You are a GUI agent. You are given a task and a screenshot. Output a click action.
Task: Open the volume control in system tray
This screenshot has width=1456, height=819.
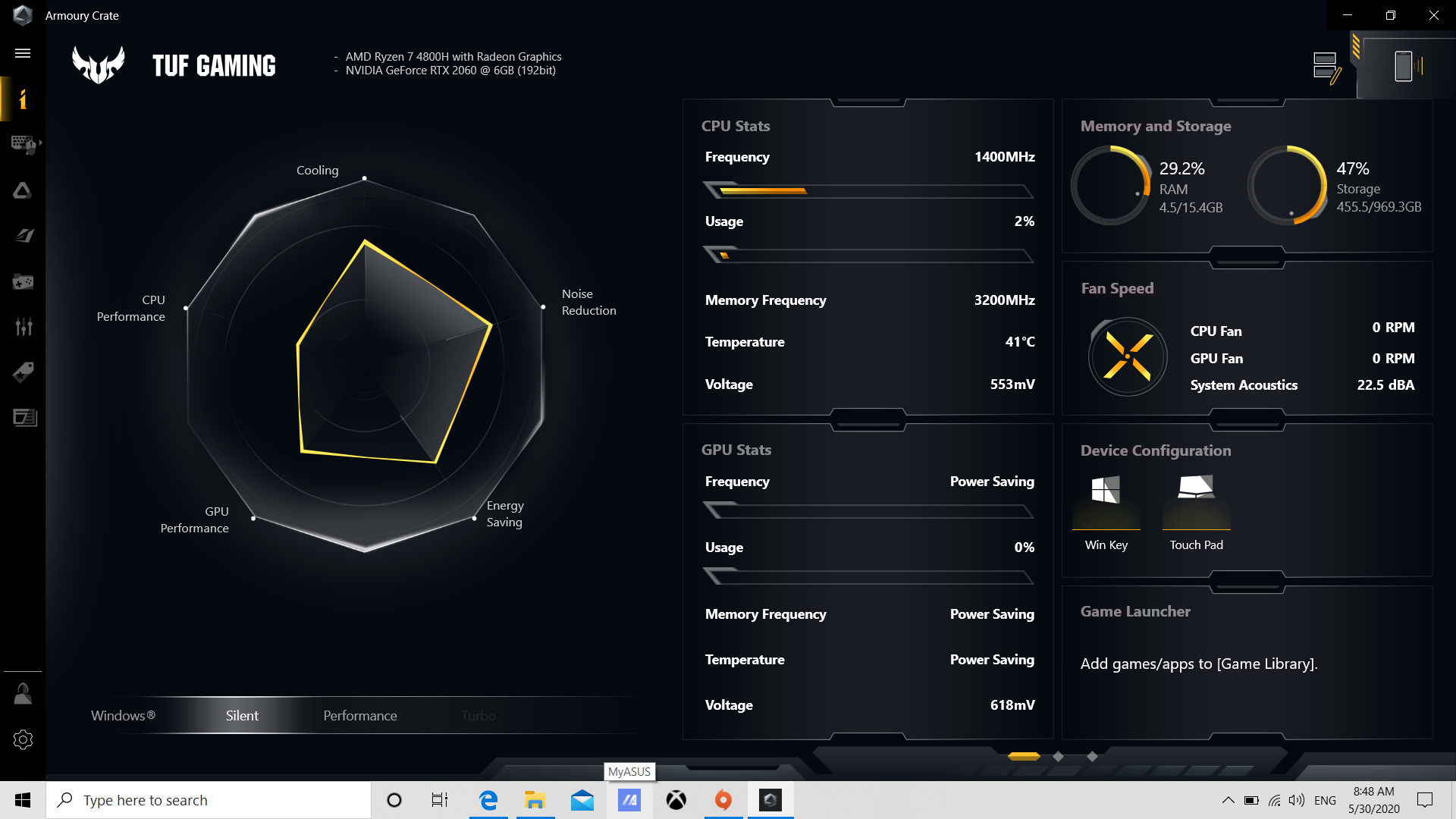click(1297, 800)
